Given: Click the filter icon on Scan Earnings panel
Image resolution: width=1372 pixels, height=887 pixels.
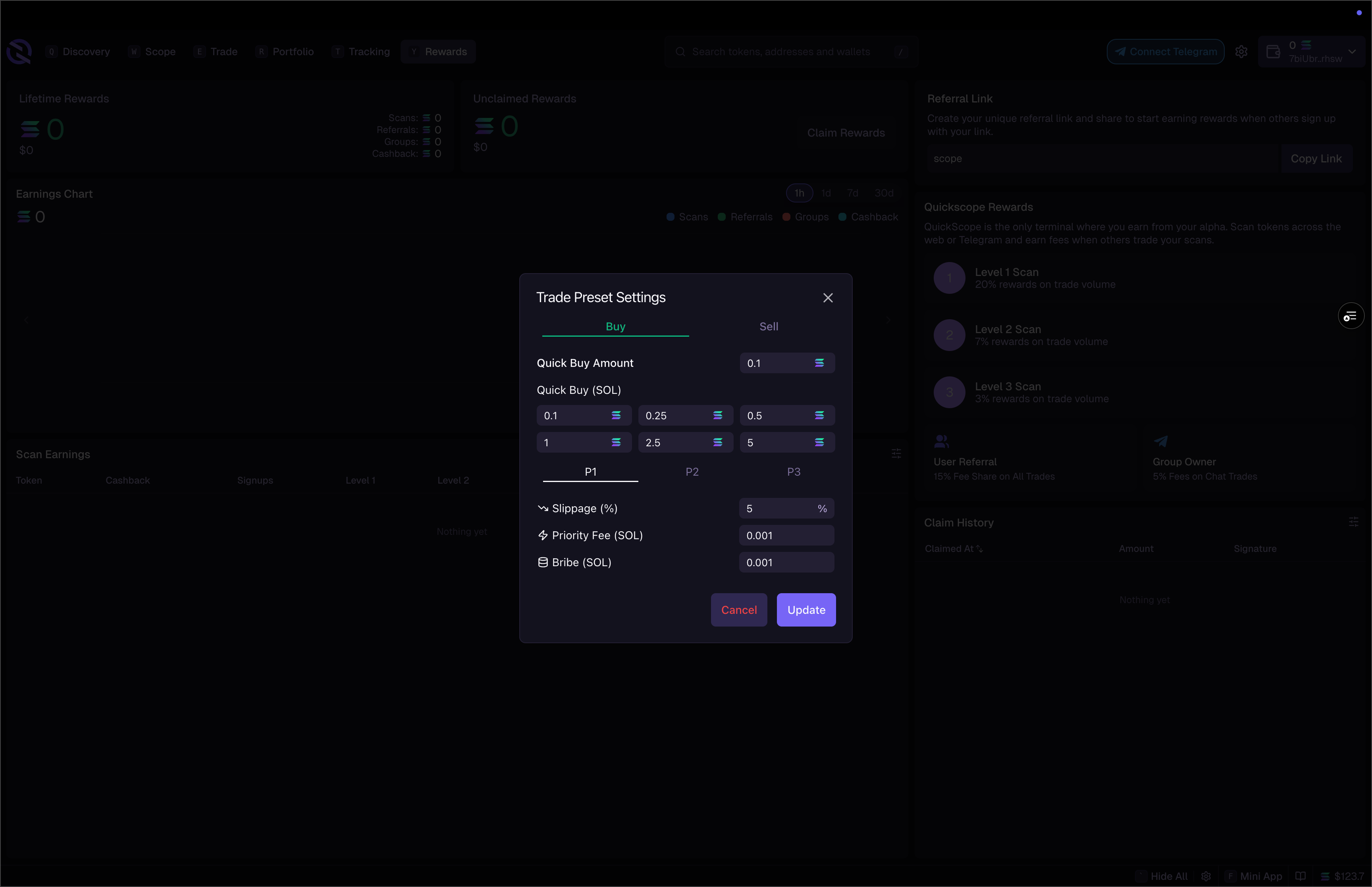Looking at the screenshot, I should click(x=896, y=453).
